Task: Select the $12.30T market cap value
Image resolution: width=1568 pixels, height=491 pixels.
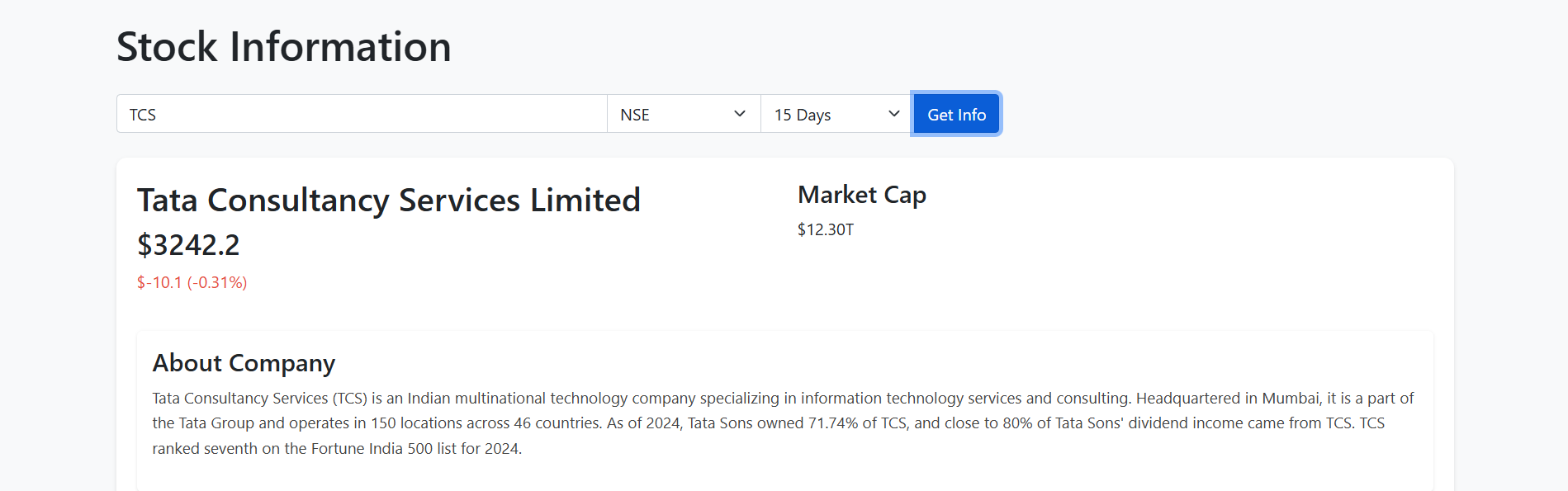Action: click(x=826, y=229)
